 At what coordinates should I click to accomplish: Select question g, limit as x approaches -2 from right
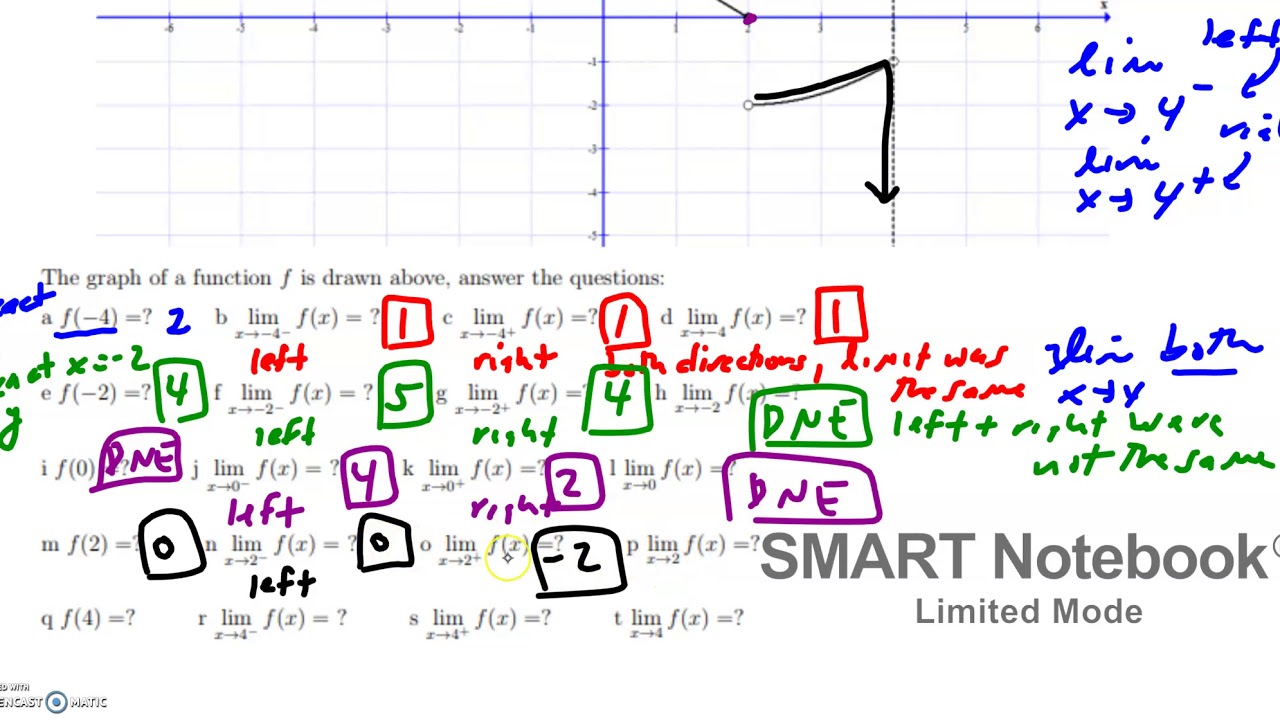coord(512,397)
